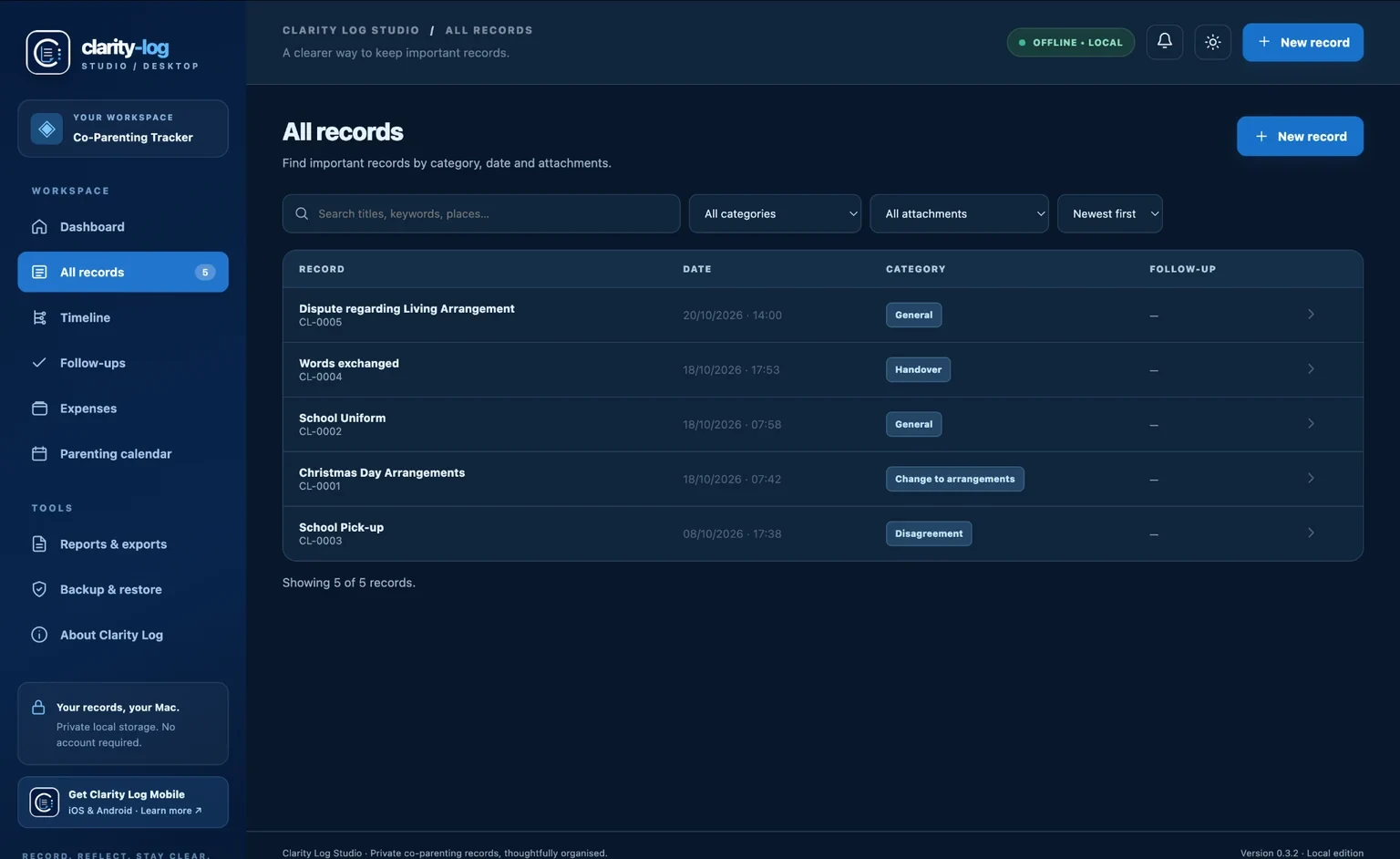Click the Clarity Log Mobile app icon

pos(45,802)
